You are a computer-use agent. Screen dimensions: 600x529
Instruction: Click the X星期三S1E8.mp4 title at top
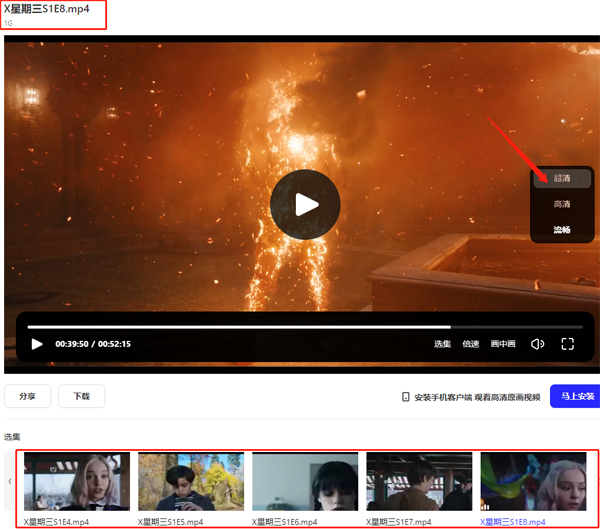47,9
